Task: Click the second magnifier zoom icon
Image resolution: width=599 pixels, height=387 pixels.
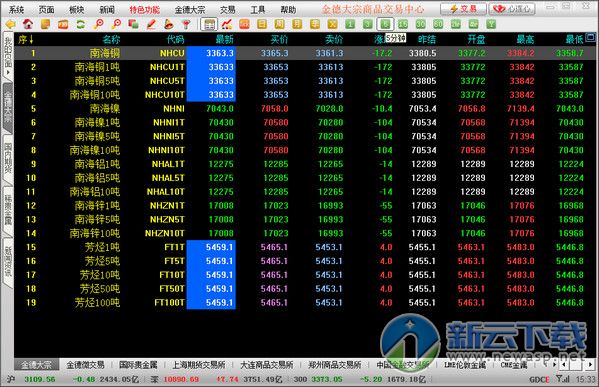Action: [x=116, y=24]
